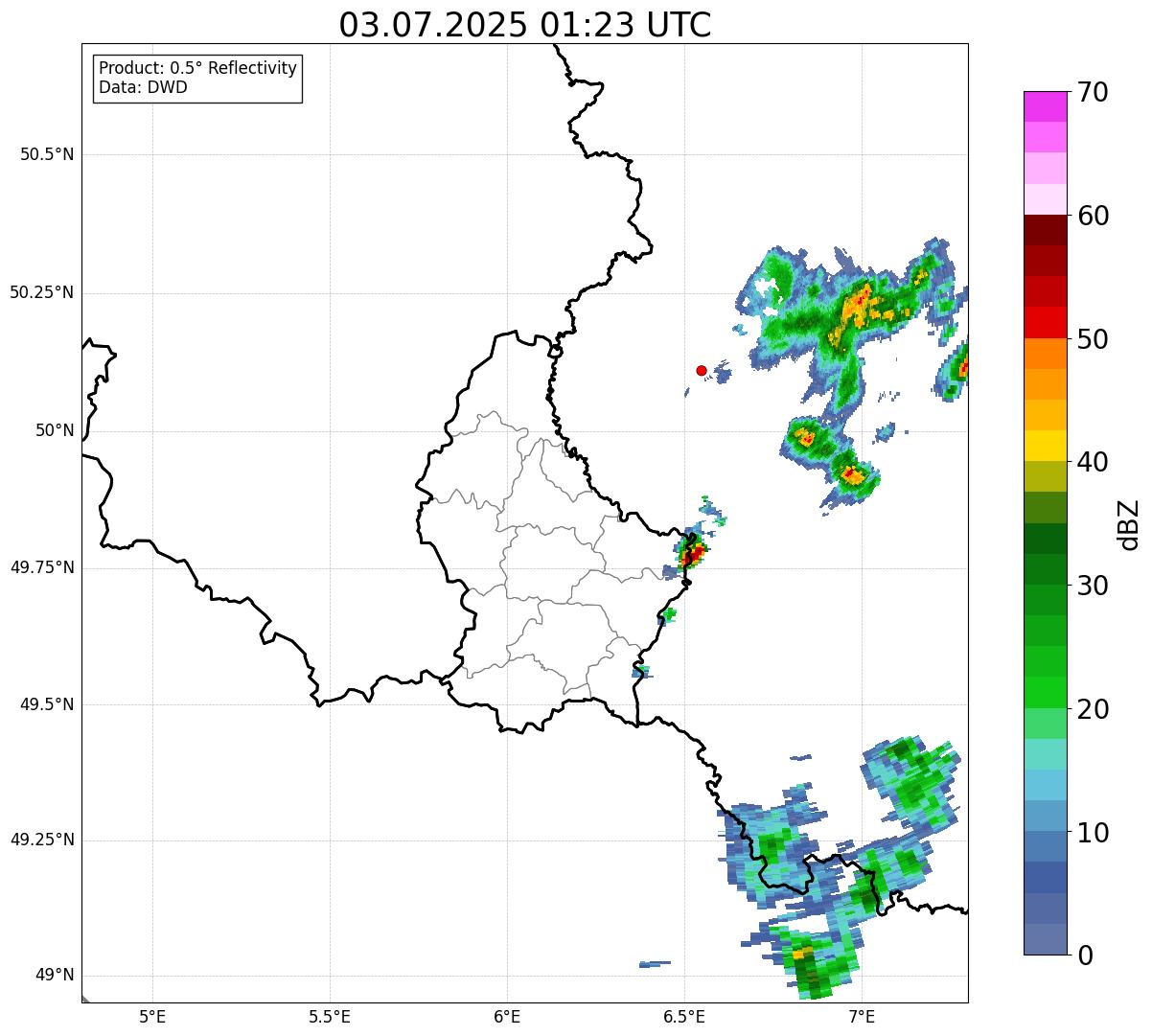Image resolution: width=1152 pixels, height=1036 pixels.
Task: Click the "Data: DWD" label
Action: click(143, 87)
